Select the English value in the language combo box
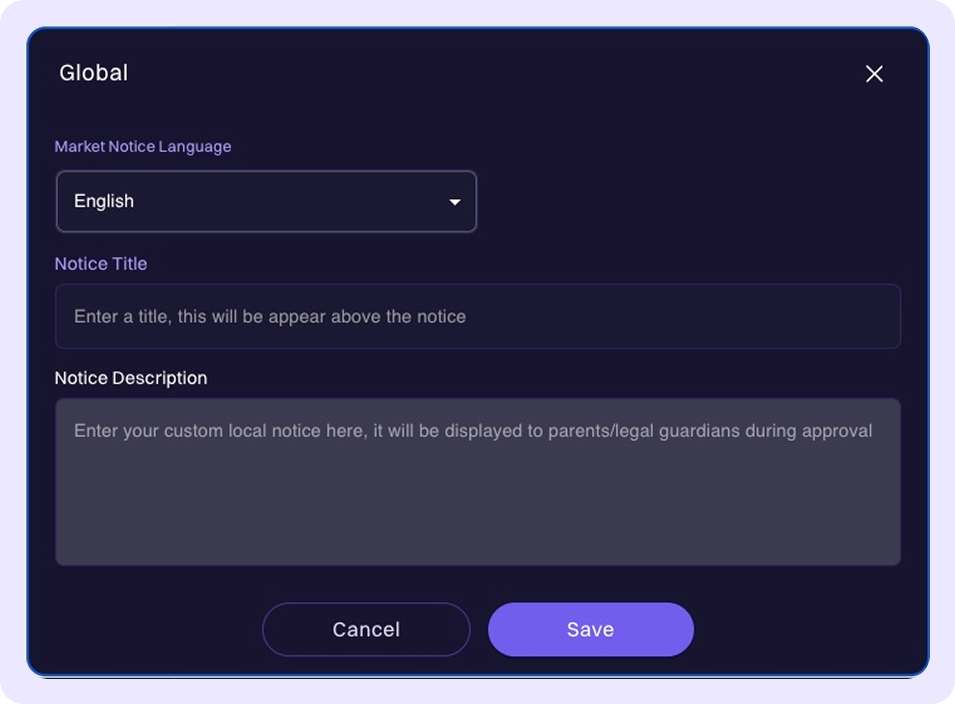The height and width of the screenshot is (704, 955). coord(104,201)
